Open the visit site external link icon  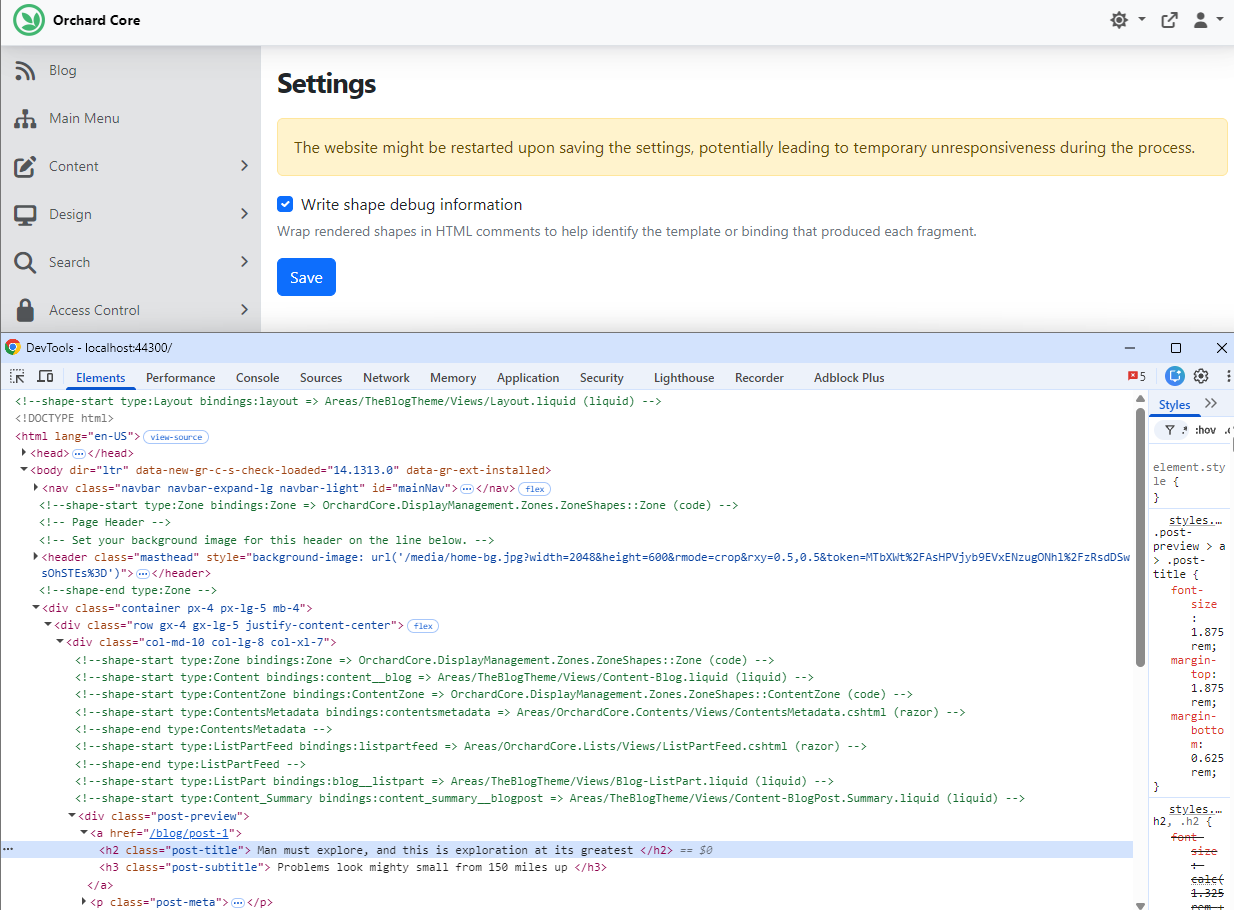(1169, 20)
